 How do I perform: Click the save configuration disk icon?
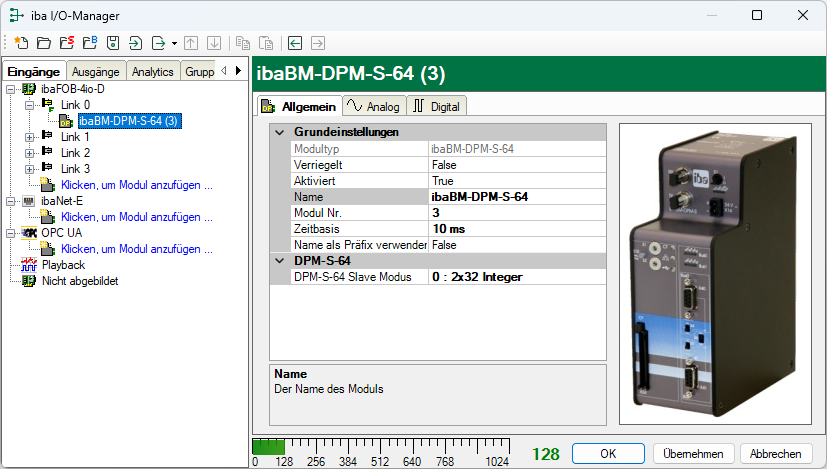coord(113,43)
